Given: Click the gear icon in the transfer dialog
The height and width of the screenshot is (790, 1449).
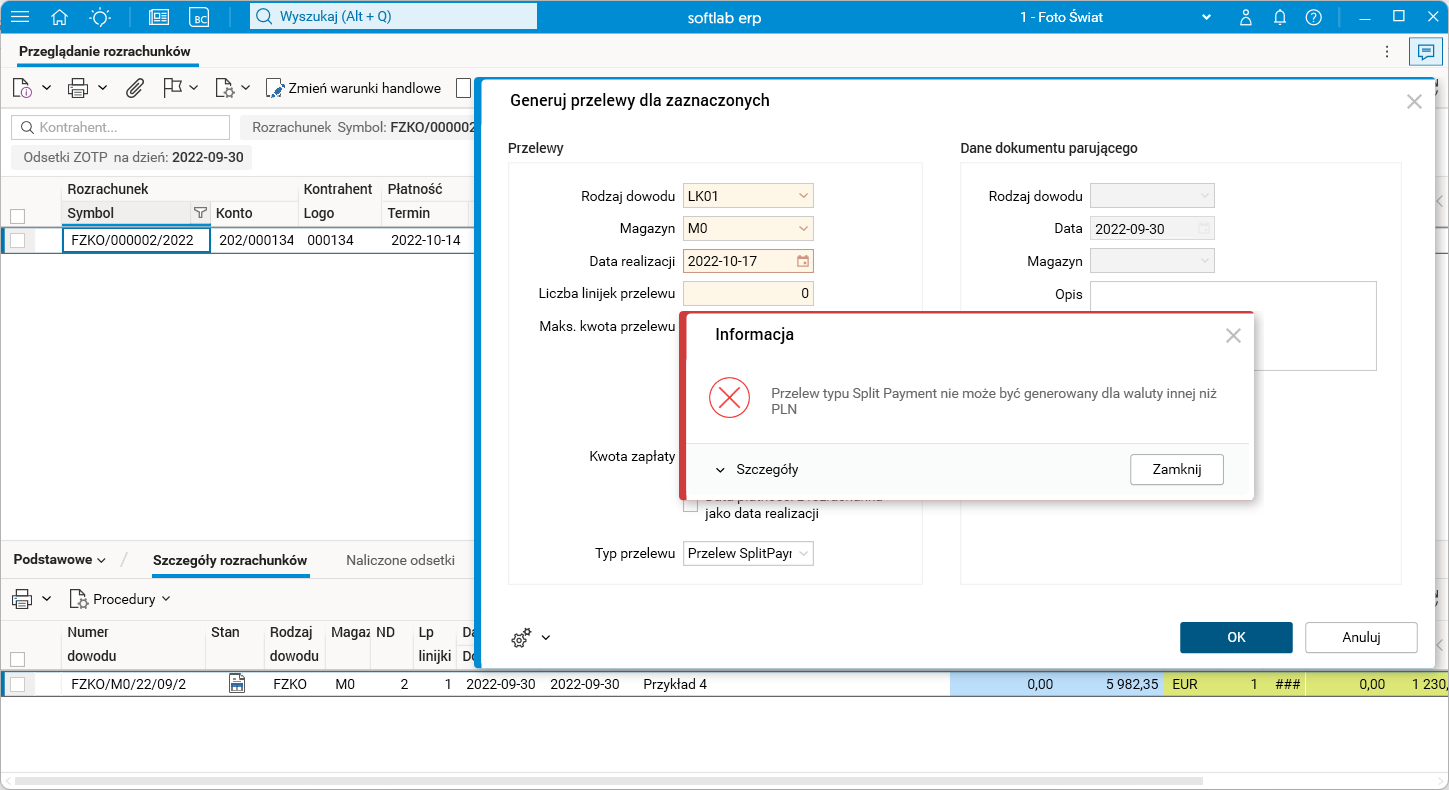Looking at the screenshot, I should [x=521, y=638].
